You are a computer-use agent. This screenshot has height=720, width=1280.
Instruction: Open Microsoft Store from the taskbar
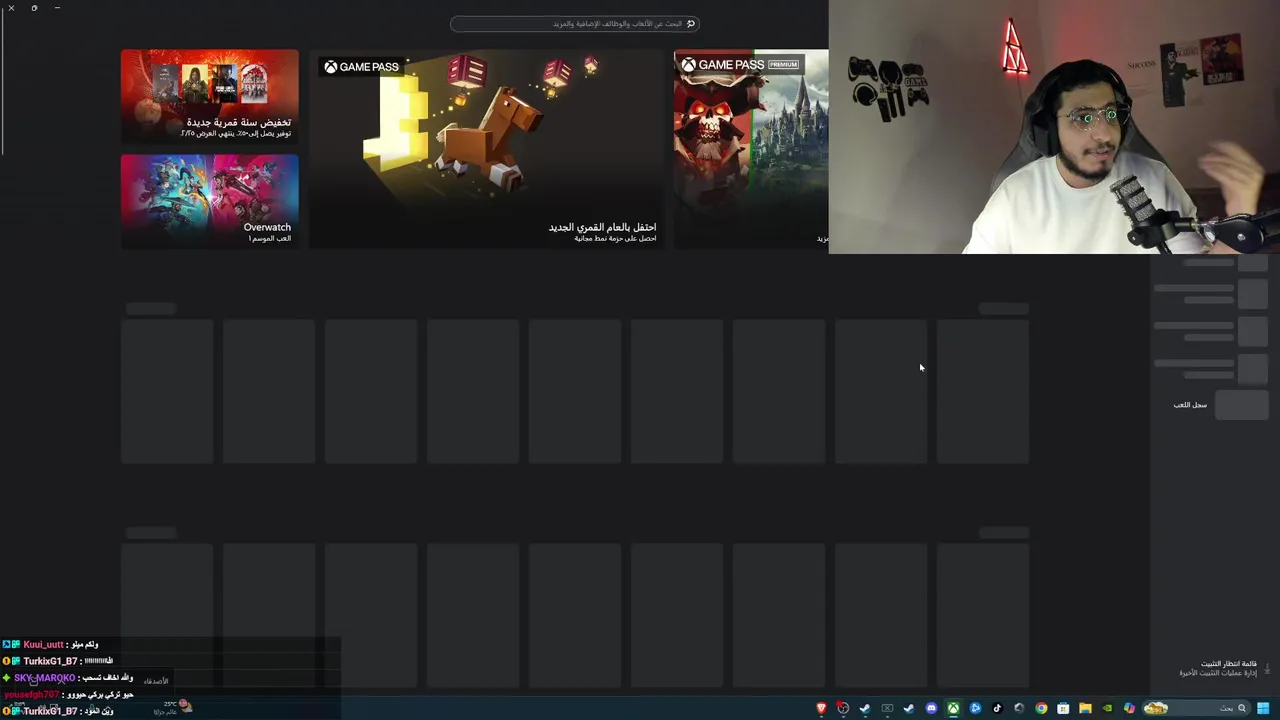click(x=1063, y=708)
